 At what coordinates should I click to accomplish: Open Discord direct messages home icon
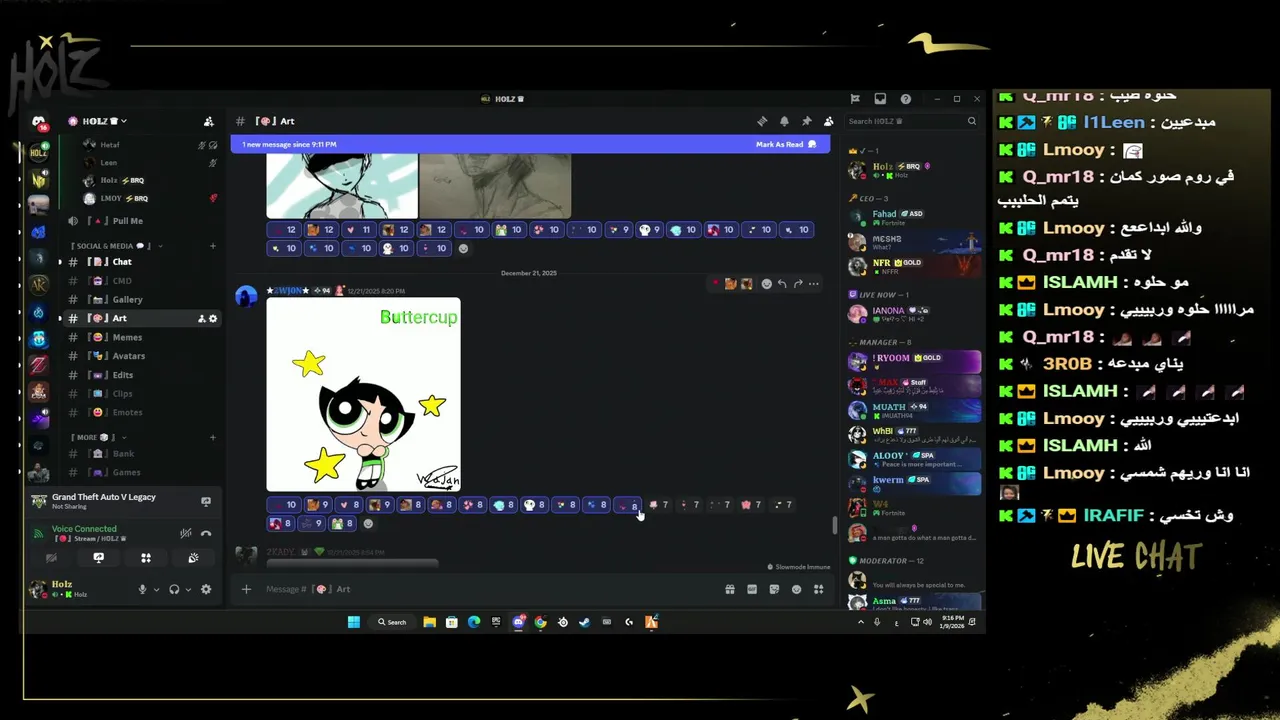(39, 121)
